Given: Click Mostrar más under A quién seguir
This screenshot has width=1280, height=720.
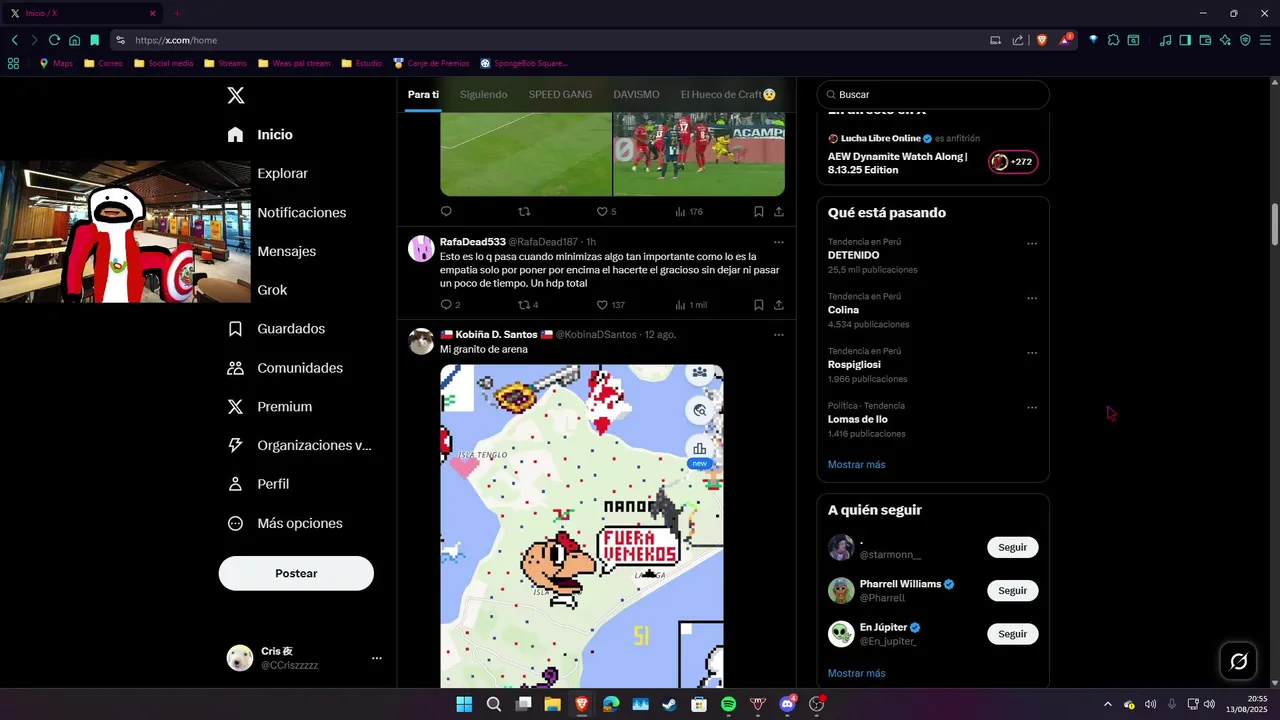Looking at the screenshot, I should (856, 673).
